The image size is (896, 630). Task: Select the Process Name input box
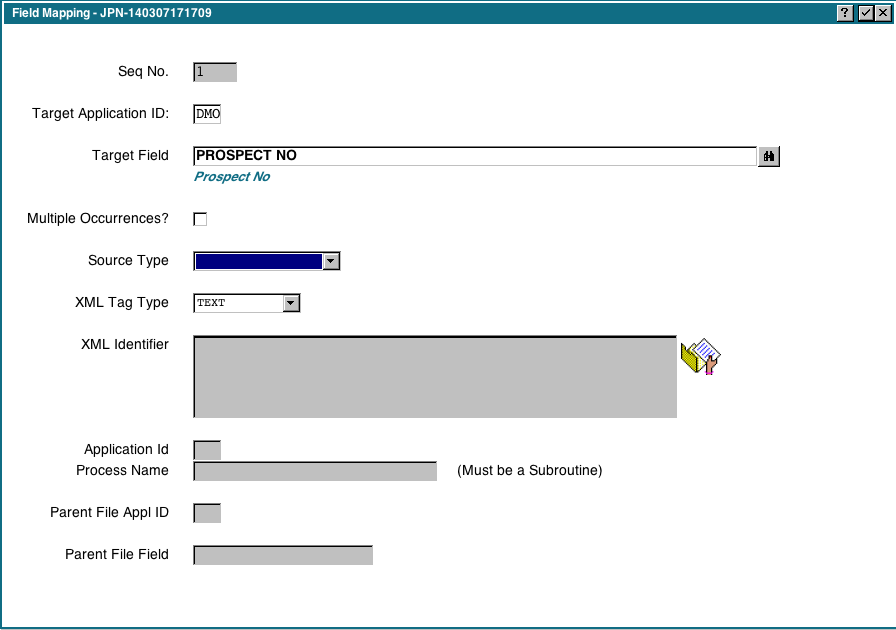click(315, 471)
